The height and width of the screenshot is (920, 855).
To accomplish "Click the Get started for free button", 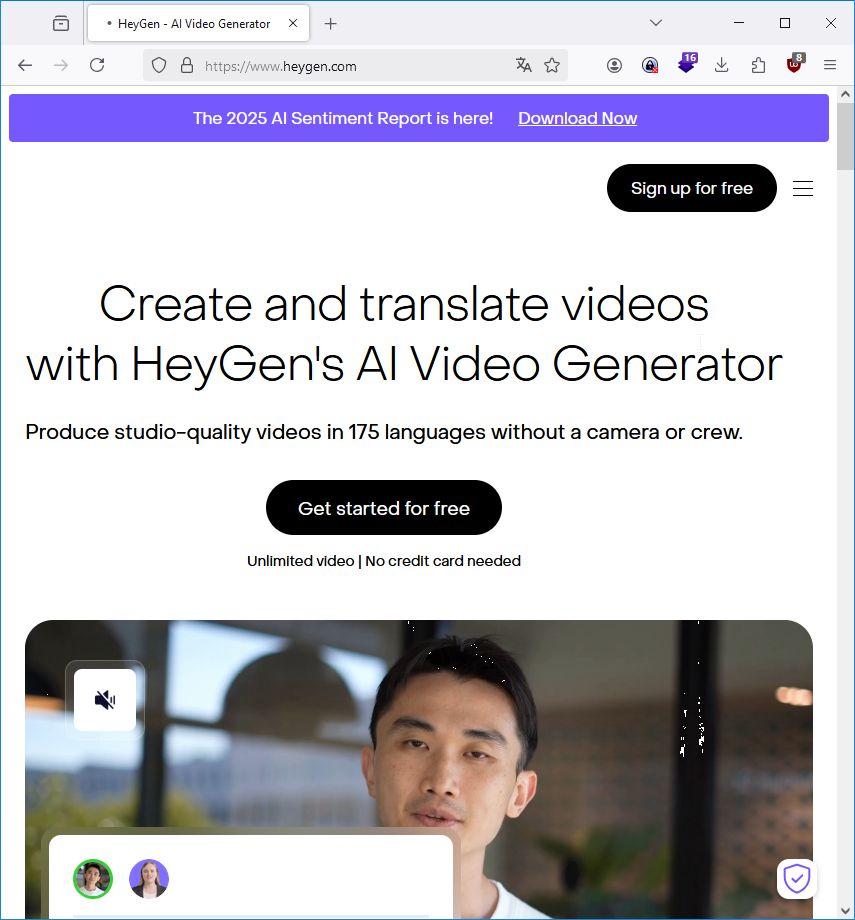I will click(x=384, y=508).
